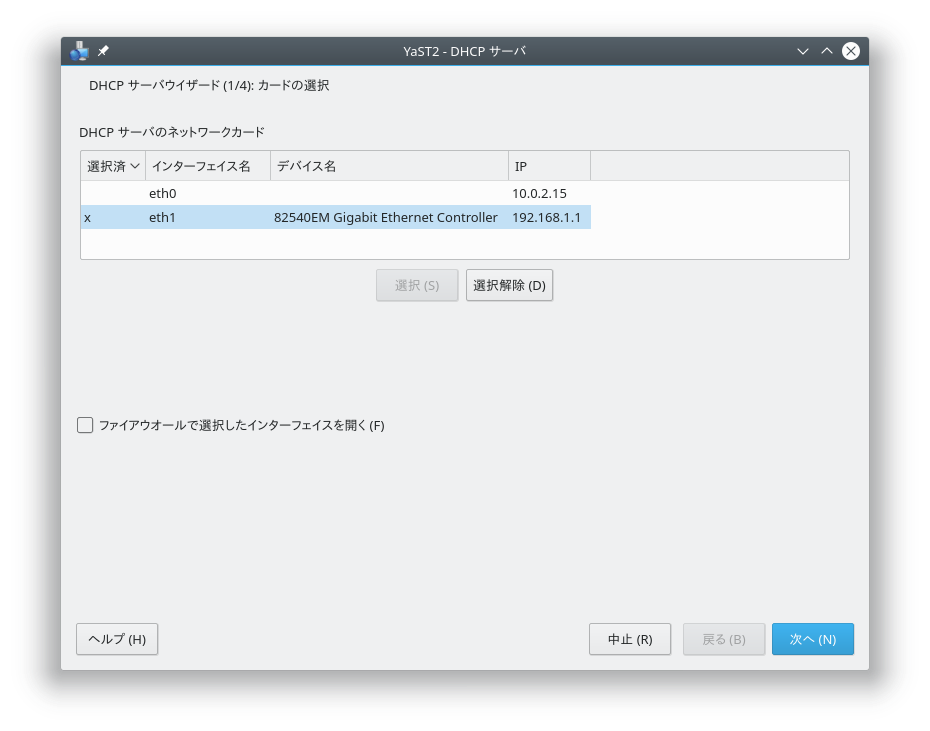Click the インターフェイス名 column header
This screenshot has height=731, width=930.
click(x=208, y=166)
